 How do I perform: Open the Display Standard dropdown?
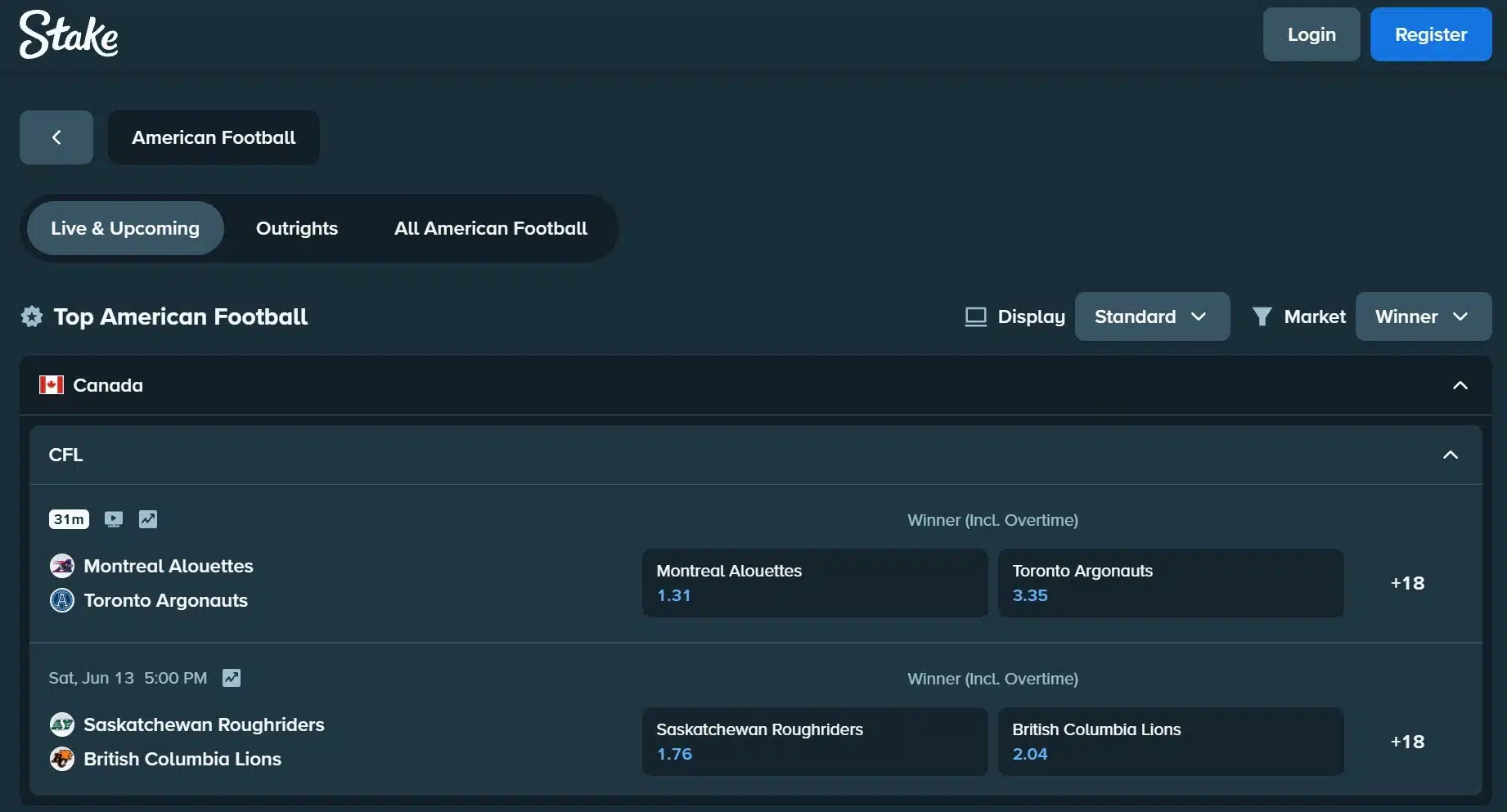point(1152,316)
